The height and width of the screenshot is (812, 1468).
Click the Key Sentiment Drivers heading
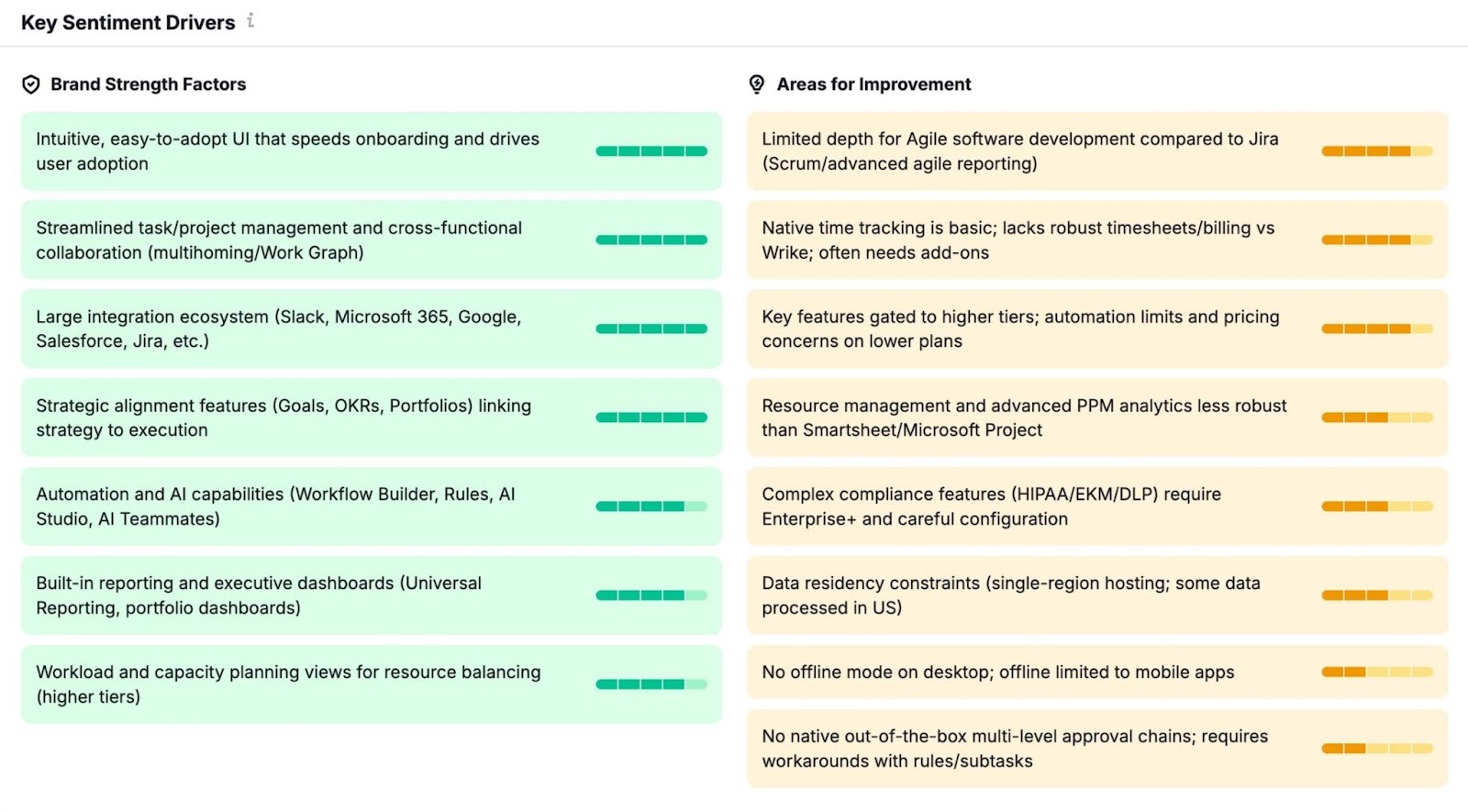tap(128, 23)
